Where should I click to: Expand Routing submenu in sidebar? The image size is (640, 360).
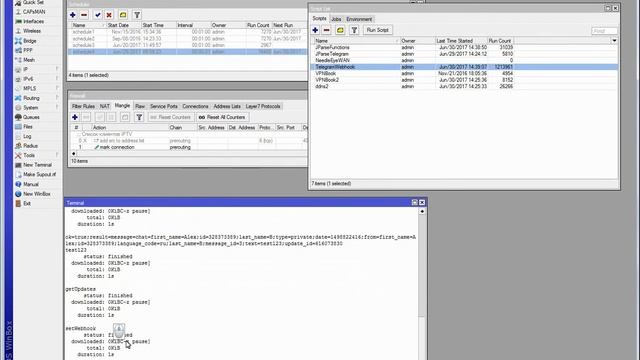coord(37,98)
